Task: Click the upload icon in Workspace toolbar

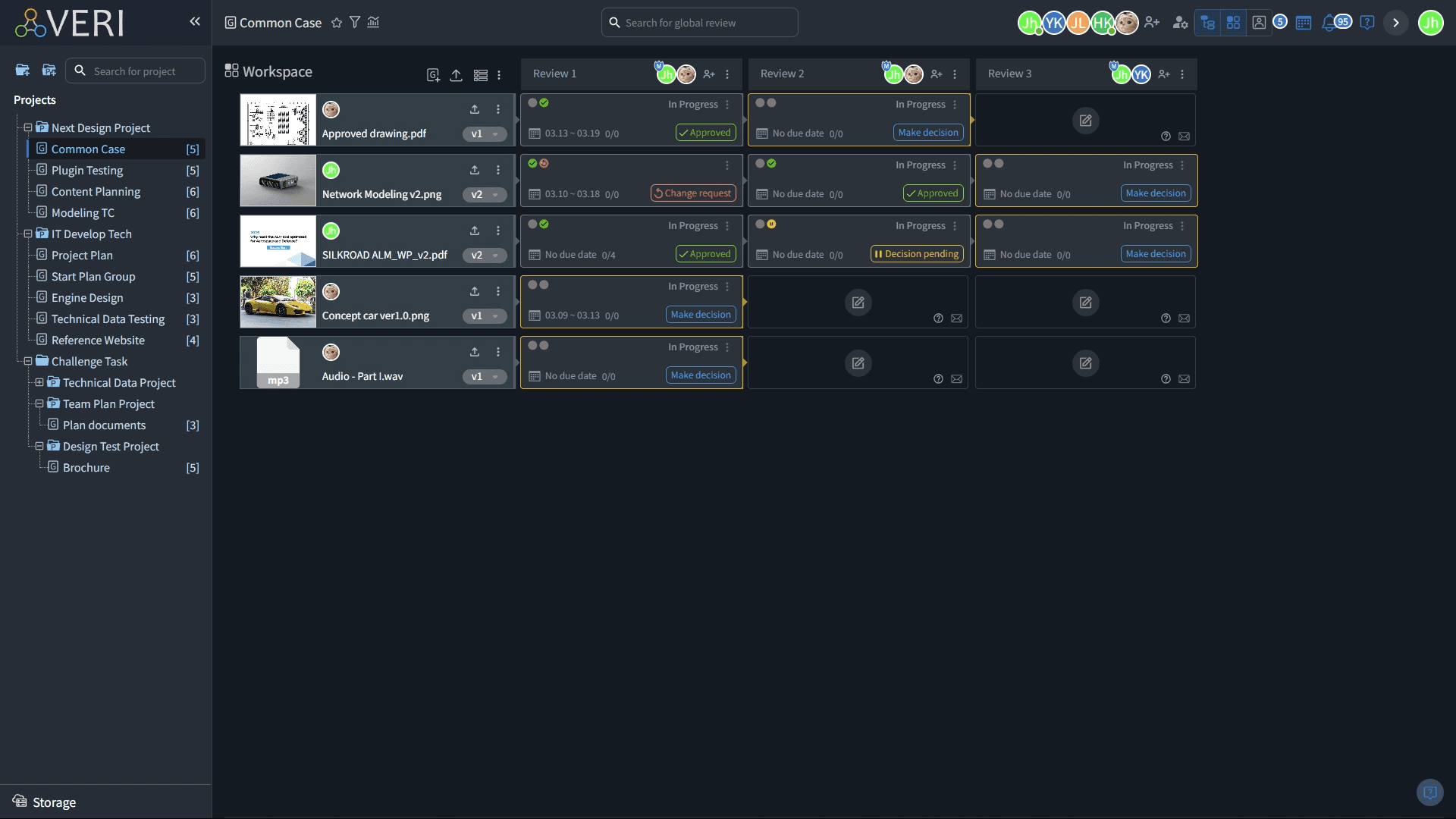Action: click(x=456, y=75)
